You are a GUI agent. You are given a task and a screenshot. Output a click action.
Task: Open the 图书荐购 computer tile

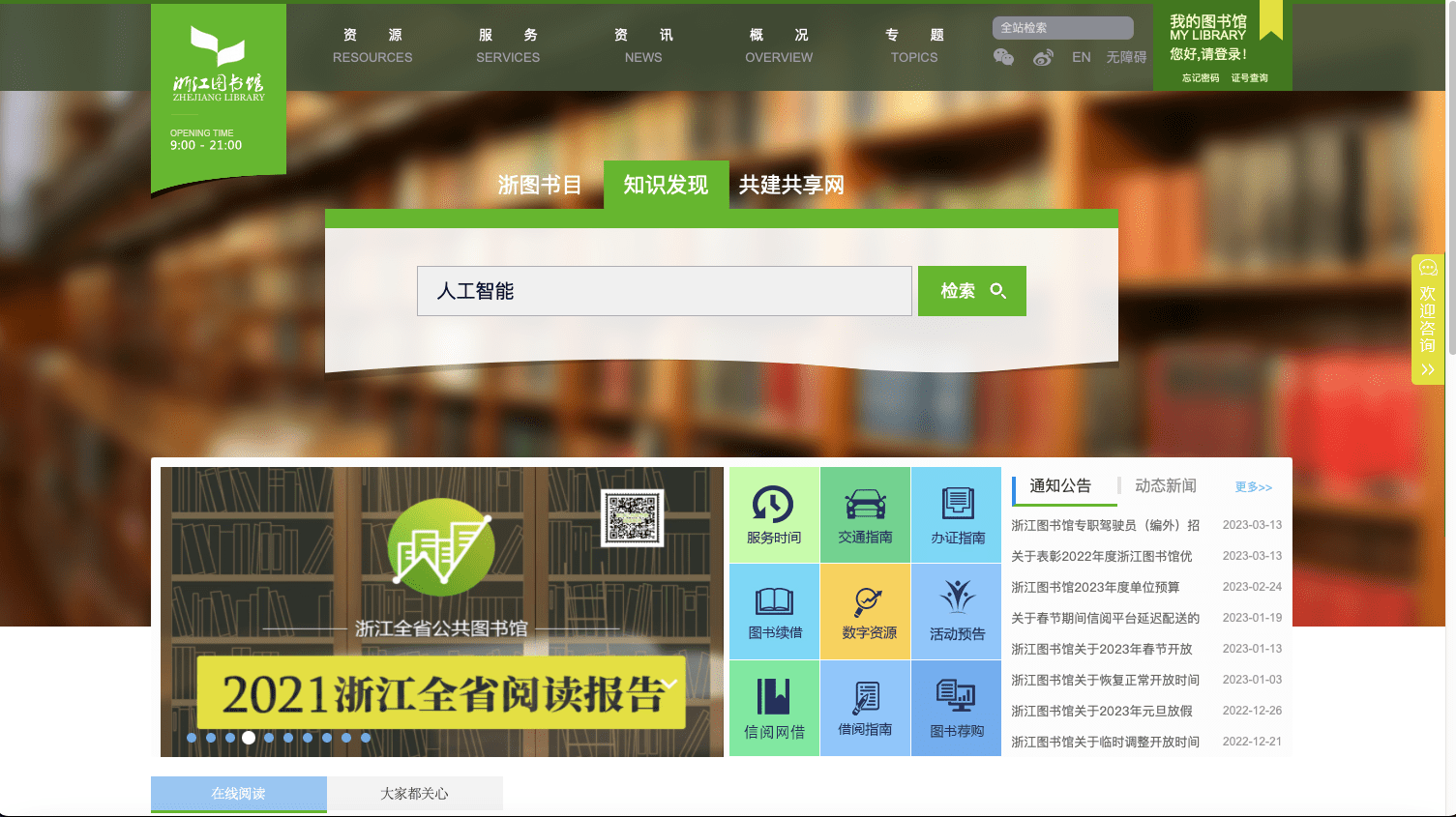pyautogui.click(x=957, y=708)
